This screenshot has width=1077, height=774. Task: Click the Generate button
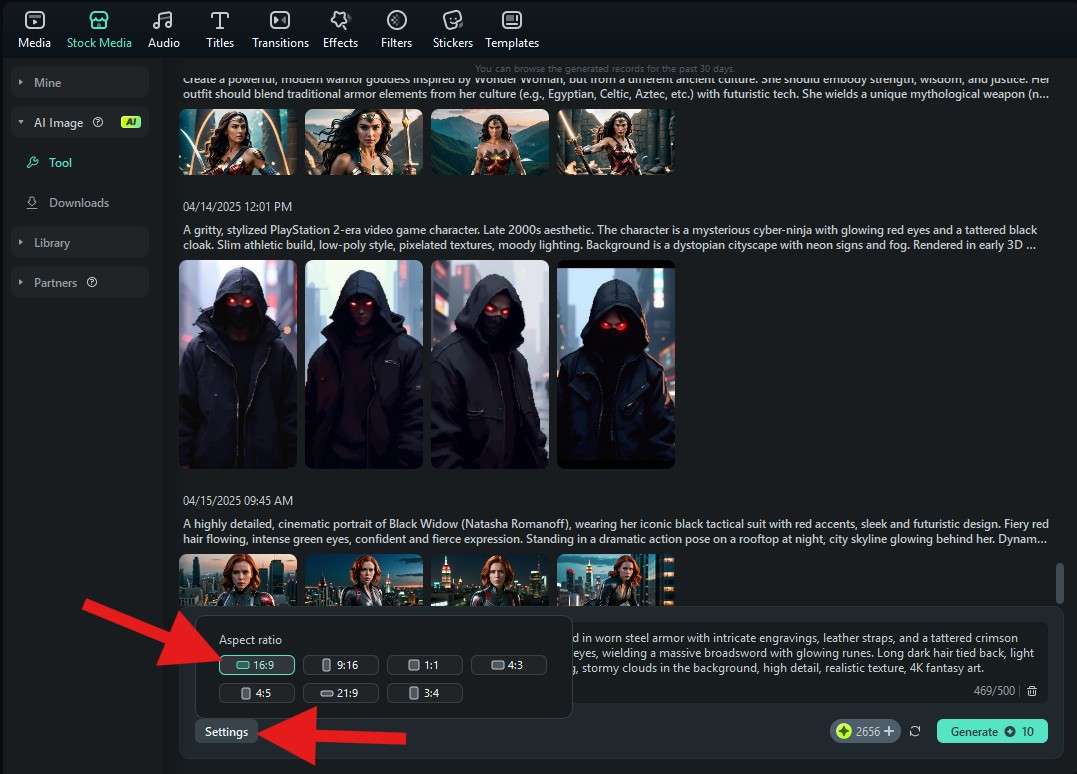(992, 731)
